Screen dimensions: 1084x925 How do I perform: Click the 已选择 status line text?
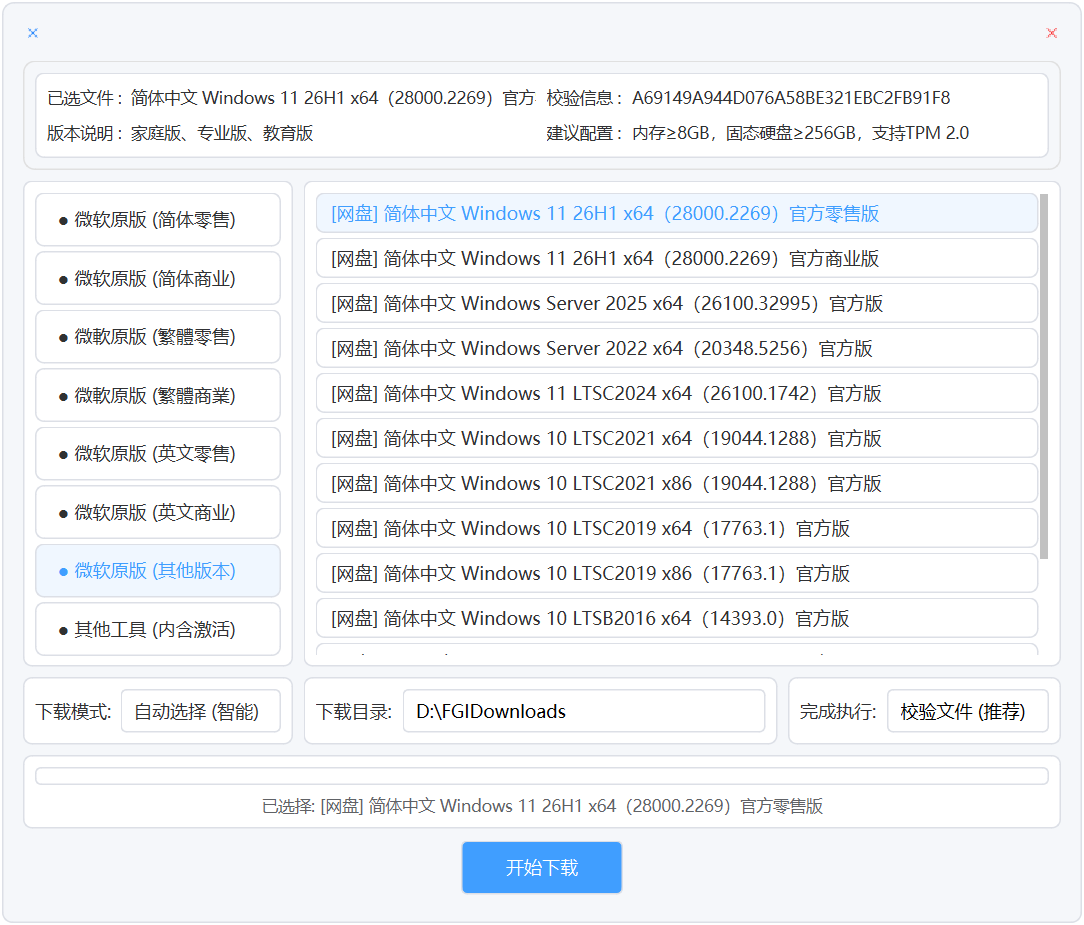click(x=542, y=806)
